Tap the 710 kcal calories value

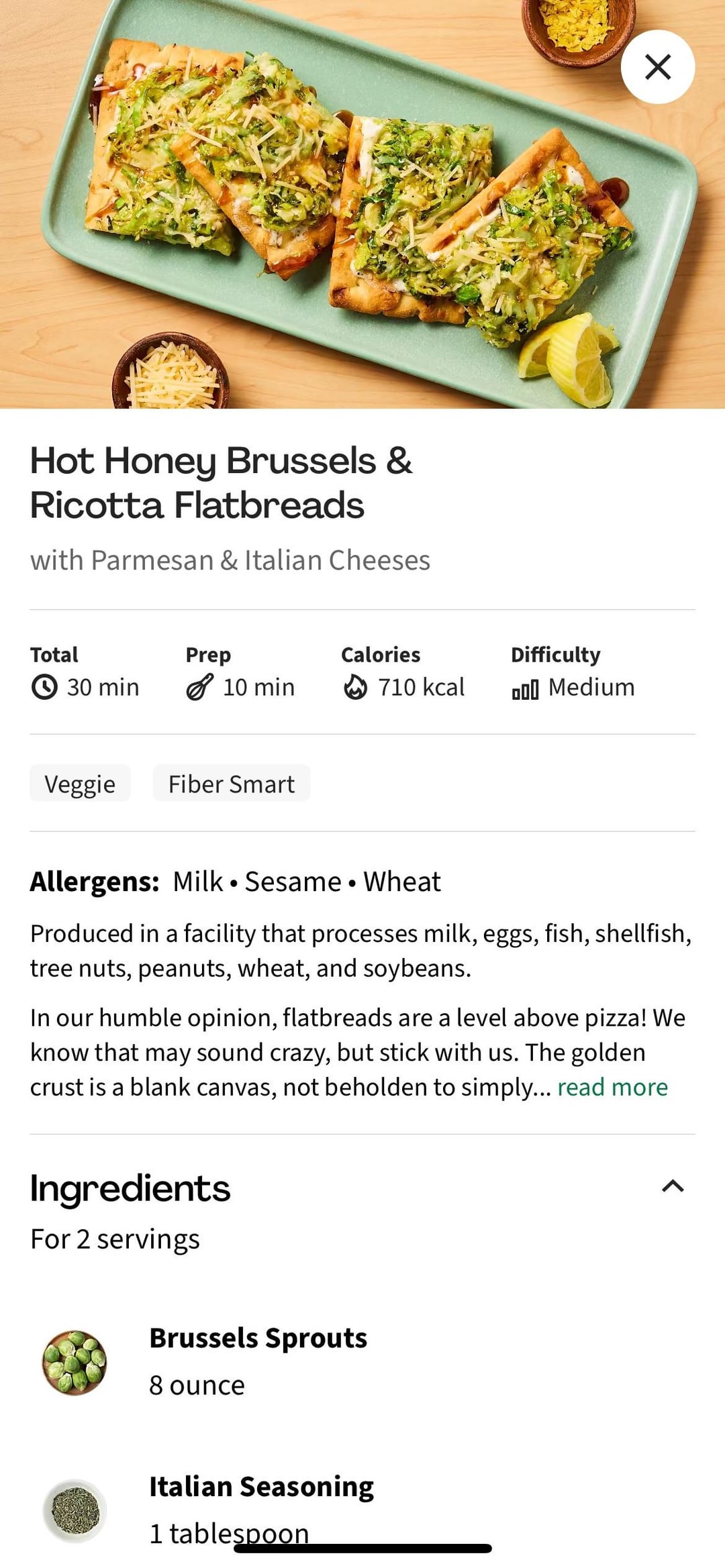point(421,687)
